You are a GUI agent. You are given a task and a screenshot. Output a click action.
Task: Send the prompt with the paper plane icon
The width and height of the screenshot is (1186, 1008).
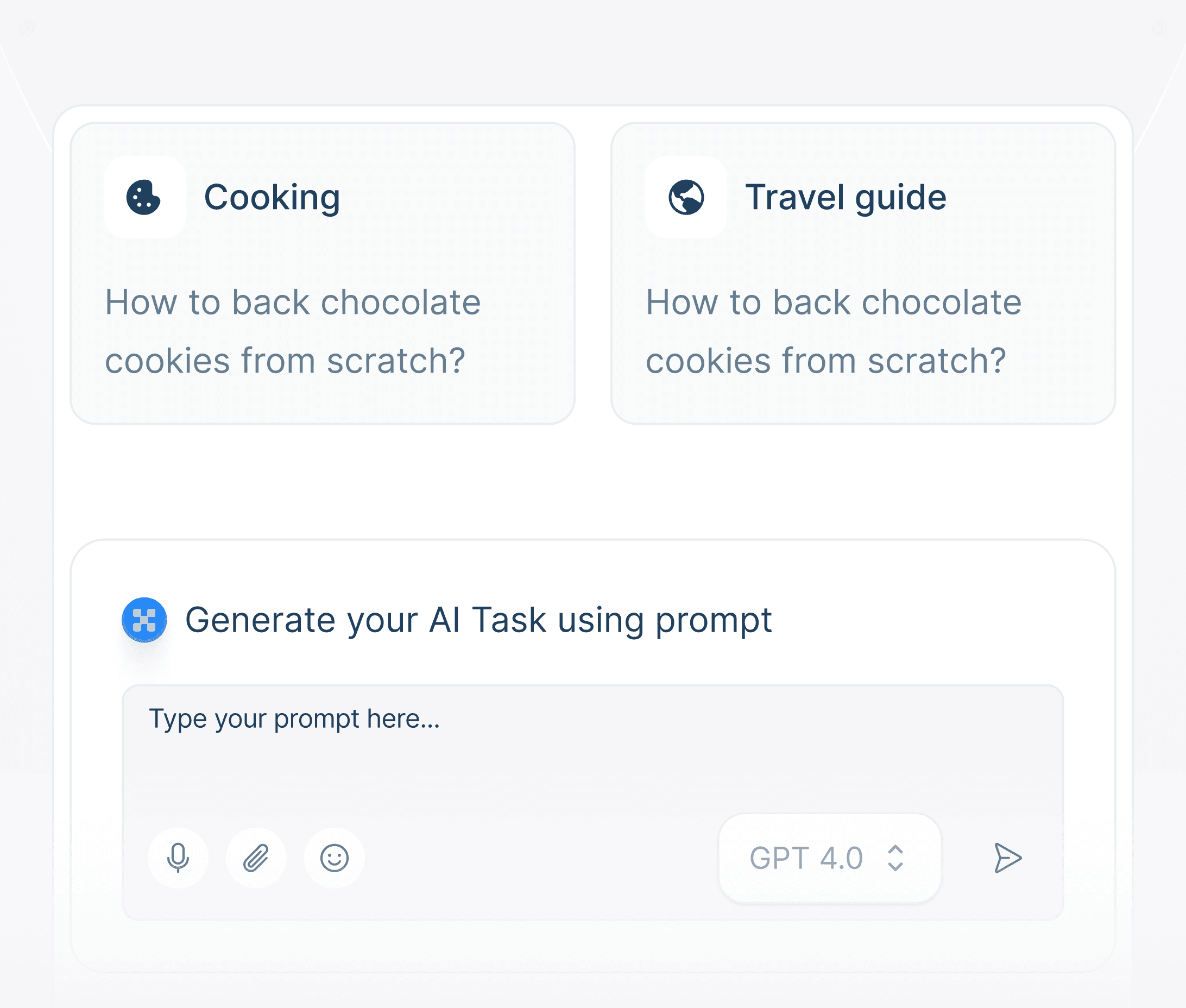1007,858
